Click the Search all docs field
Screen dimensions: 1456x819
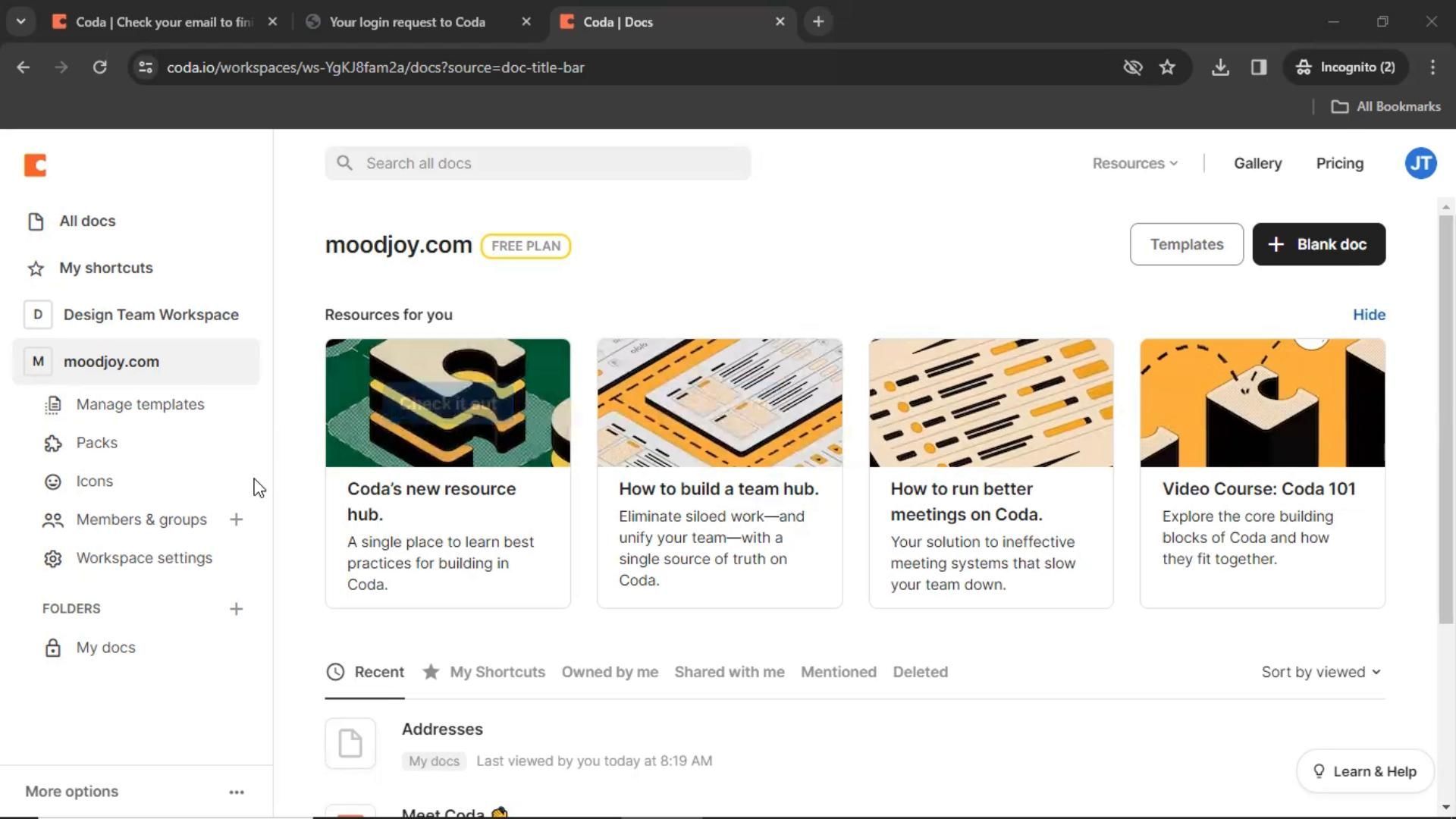coord(538,164)
